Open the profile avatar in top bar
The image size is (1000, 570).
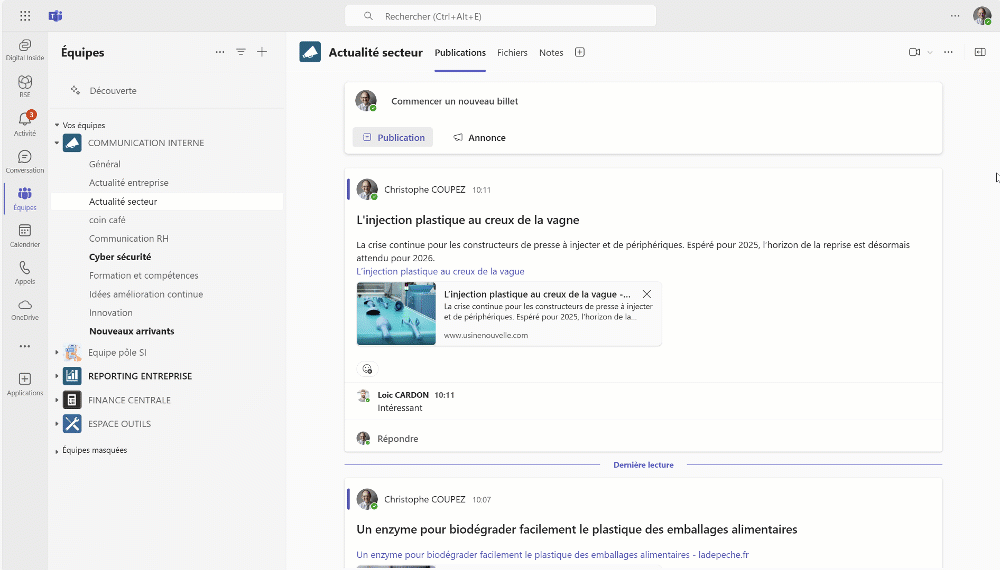click(x=982, y=16)
